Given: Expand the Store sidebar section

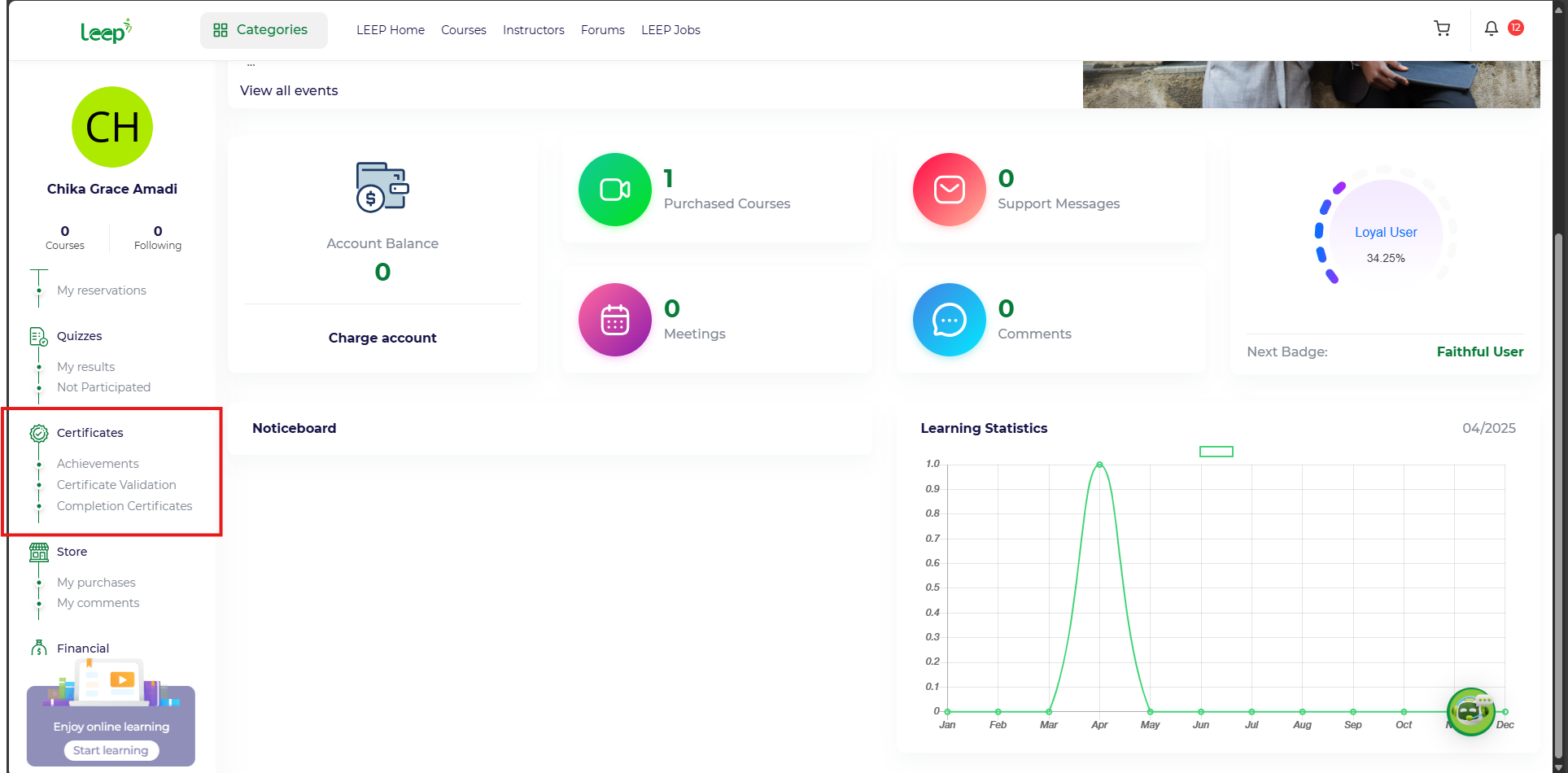Looking at the screenshot, I should (72, 552).
